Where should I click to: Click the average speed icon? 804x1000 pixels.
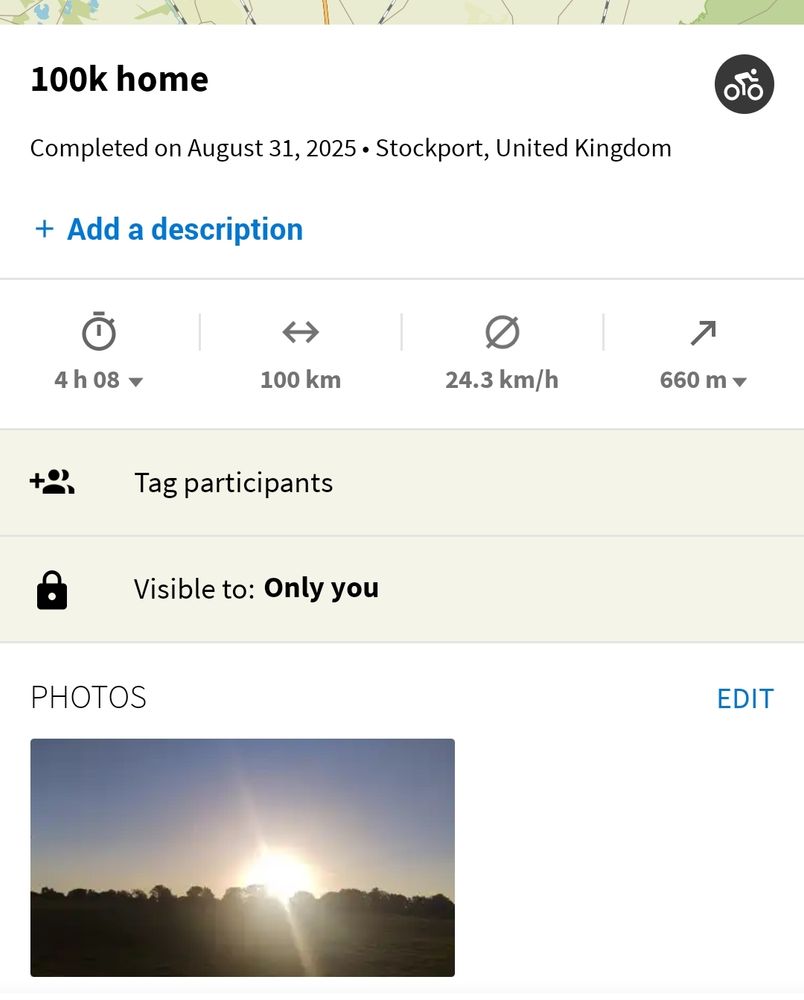point(502,332)
